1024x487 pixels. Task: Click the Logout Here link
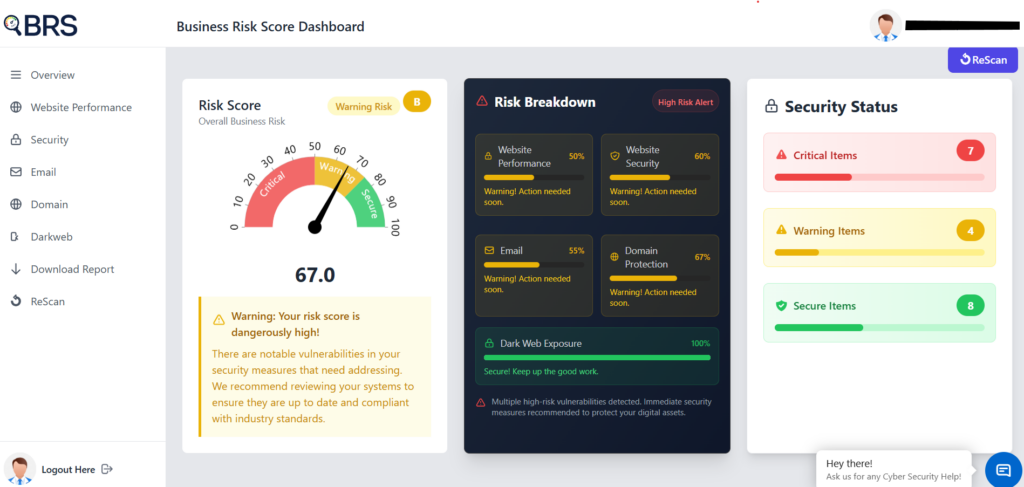click(68, 469)
